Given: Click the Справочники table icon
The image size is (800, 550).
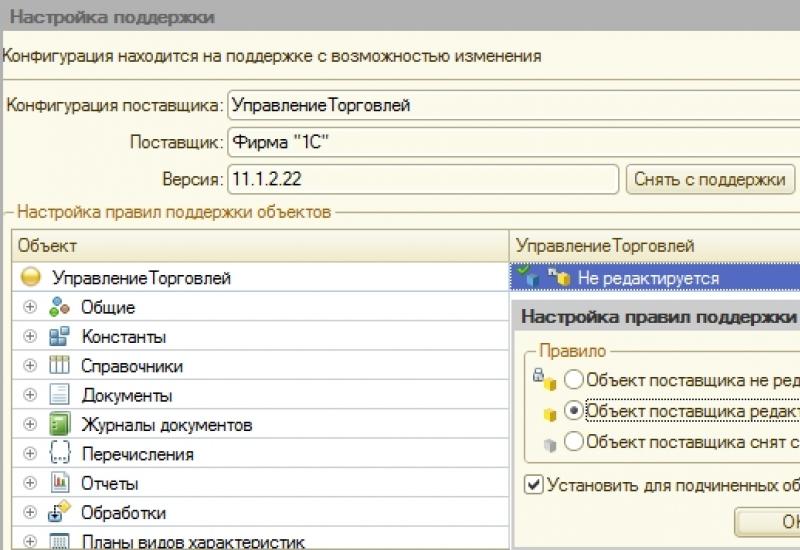Looking at the screenshot, I should pyautogui.click(x=60, y=366).
